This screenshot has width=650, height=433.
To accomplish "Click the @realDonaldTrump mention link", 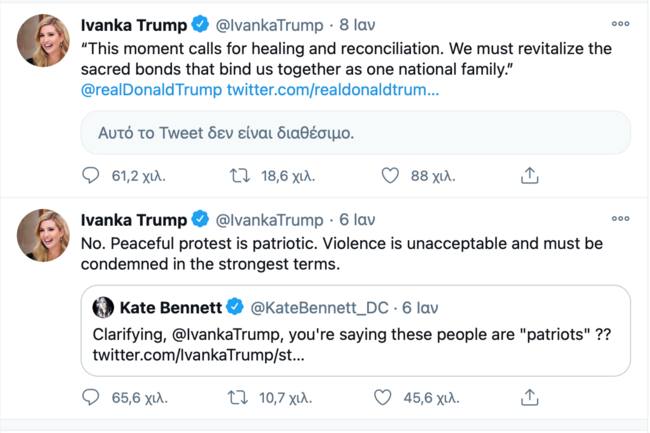I will (151, 91).
